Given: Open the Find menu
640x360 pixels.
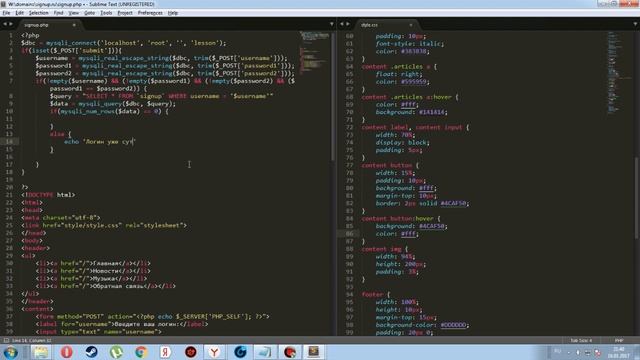Looking at the screenshot, I should pos(58,13).
